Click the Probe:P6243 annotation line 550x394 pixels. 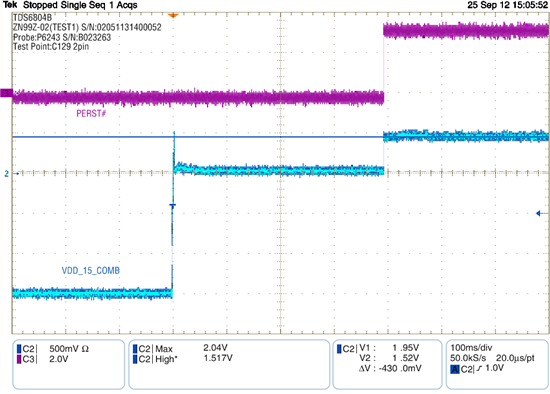coord(62,37)
